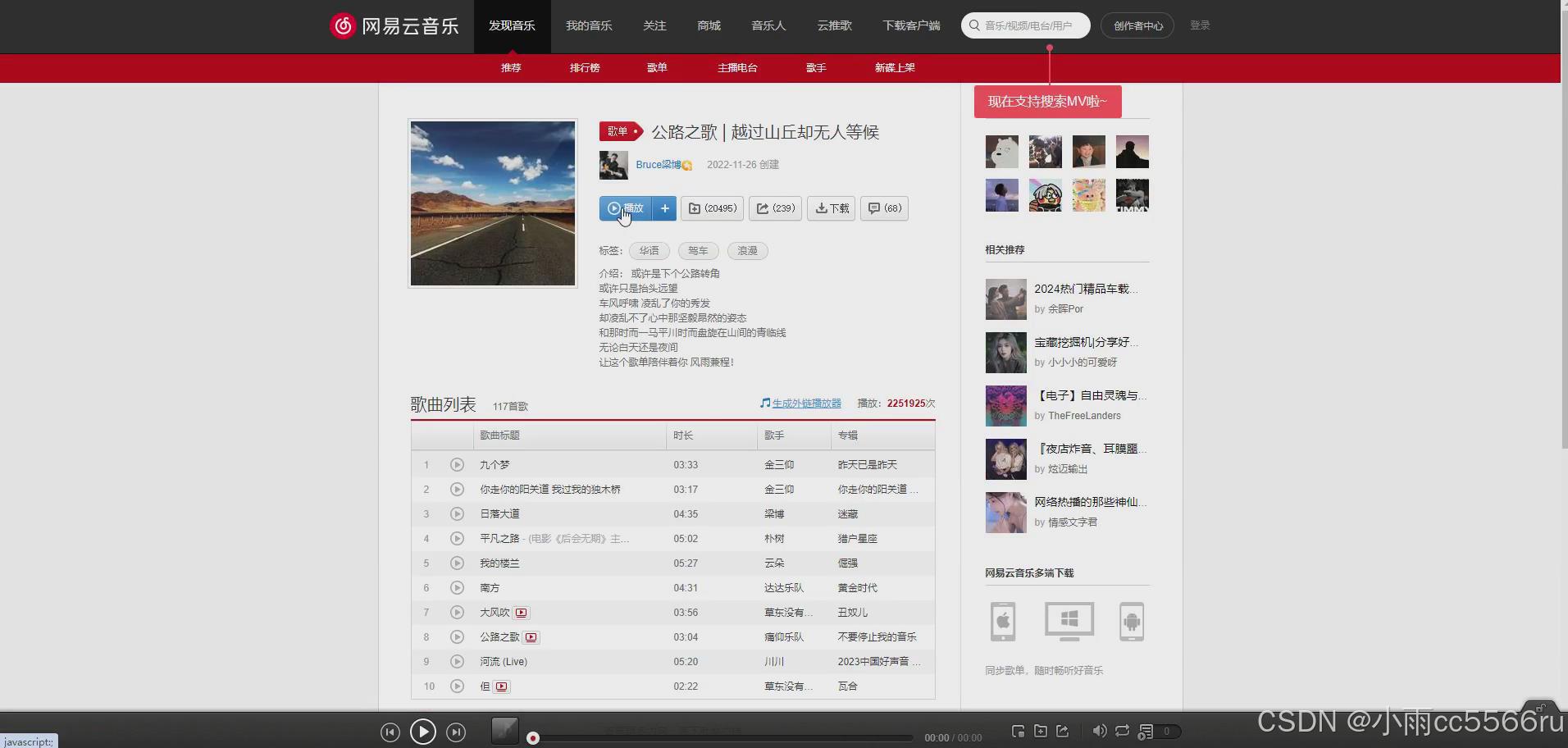The image size is (1568, 748).
Task: Toggle player bar lock icon
Action: [x=1541, y=708]
